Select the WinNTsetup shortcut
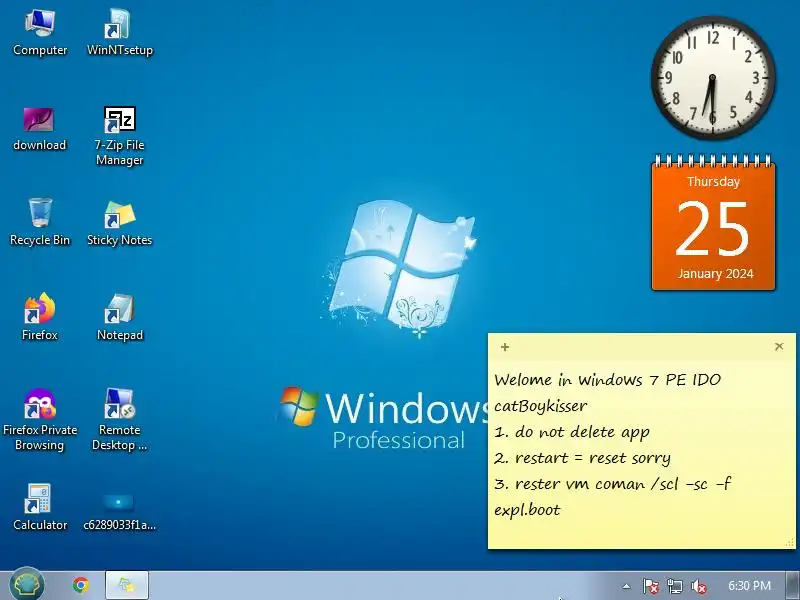Screen dimensions: 800x600 click(119, 32)
